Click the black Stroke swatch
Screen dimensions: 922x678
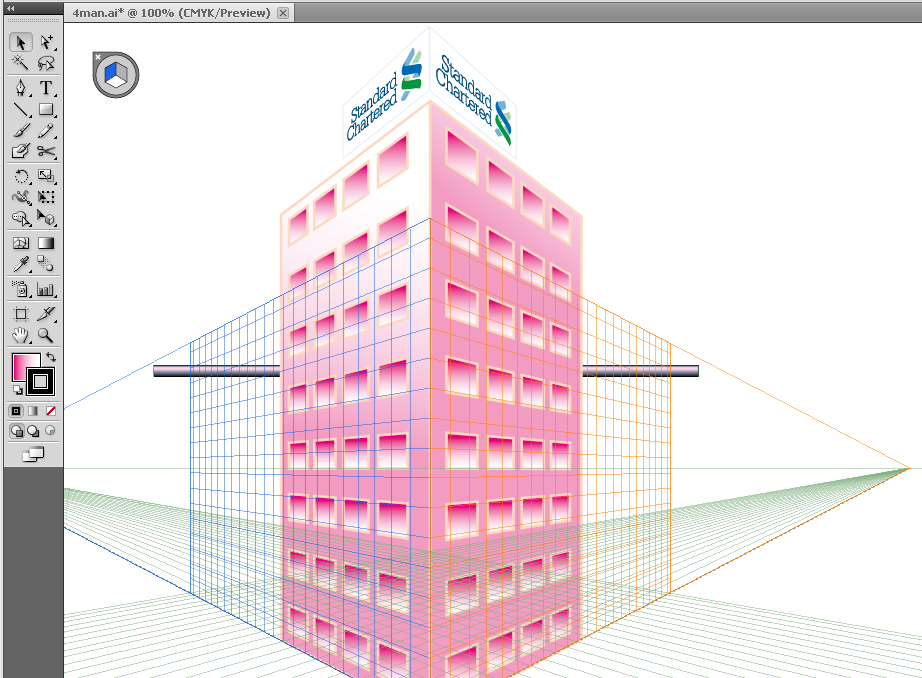tap(41, 382)
